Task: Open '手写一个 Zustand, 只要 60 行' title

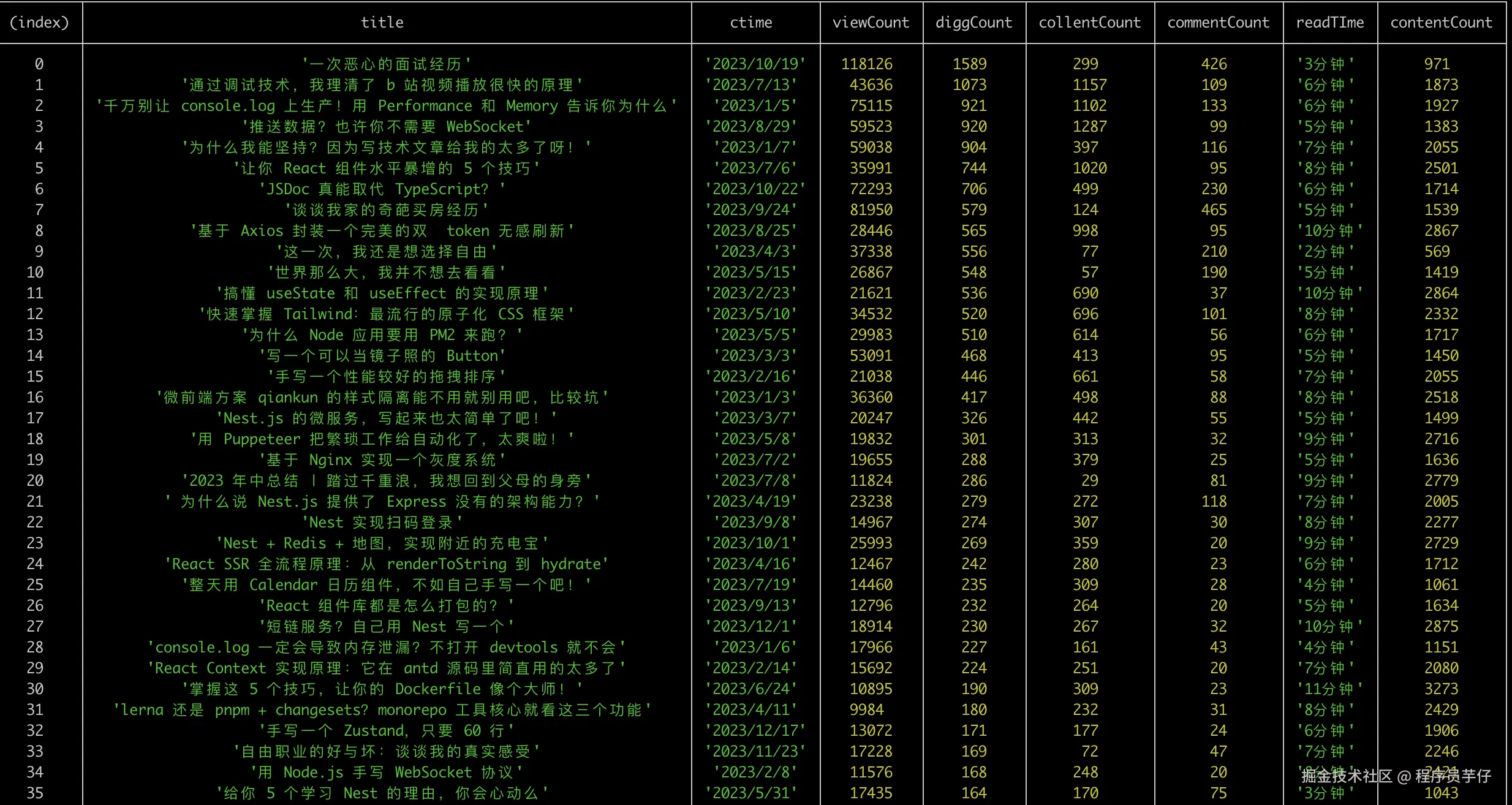Action: (x=387, y=730)
